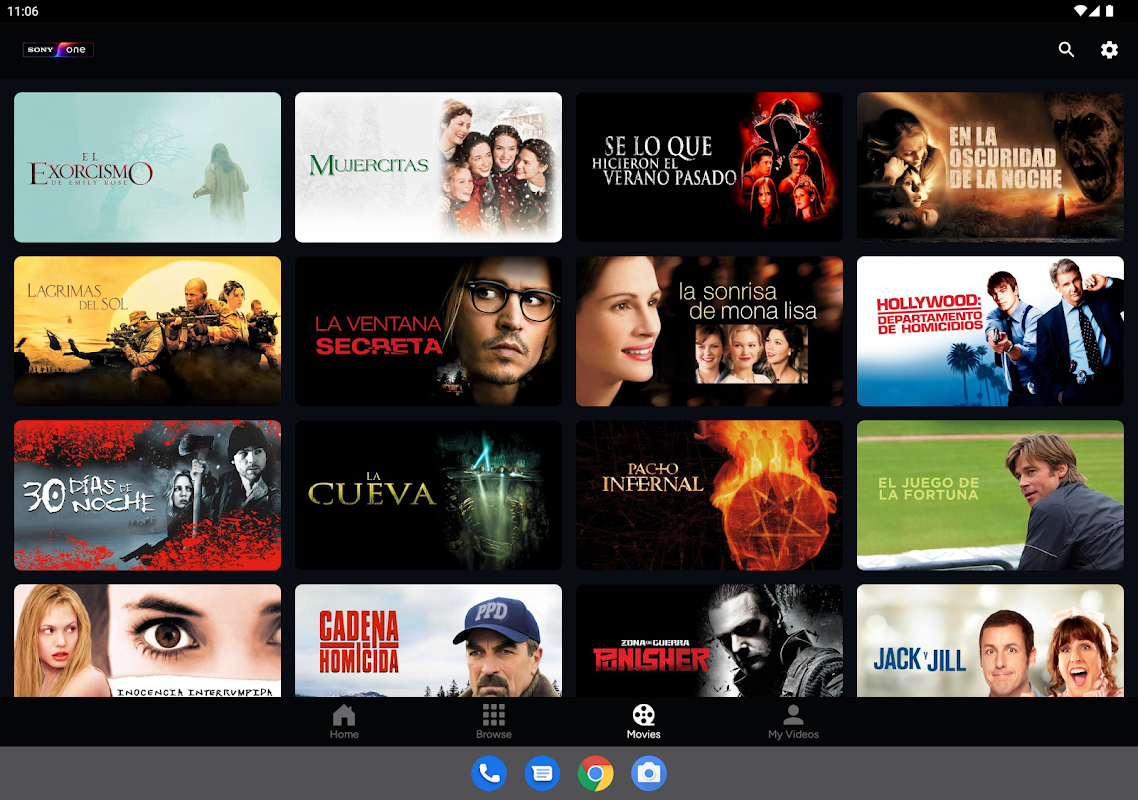Open Lagrimas Del Sol movie

tap(147, 331)
